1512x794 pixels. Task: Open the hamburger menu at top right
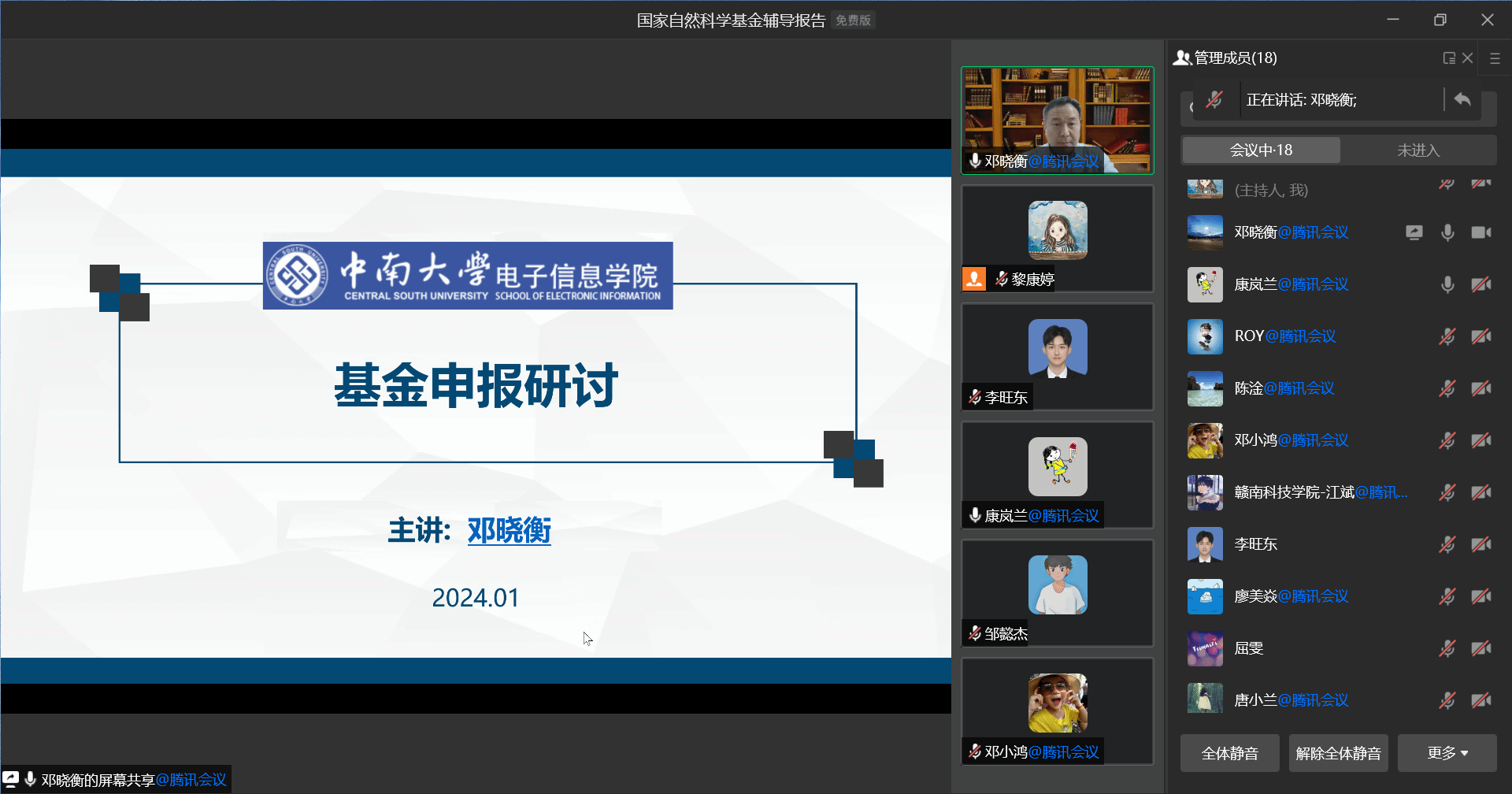(x=1495, y=58)
